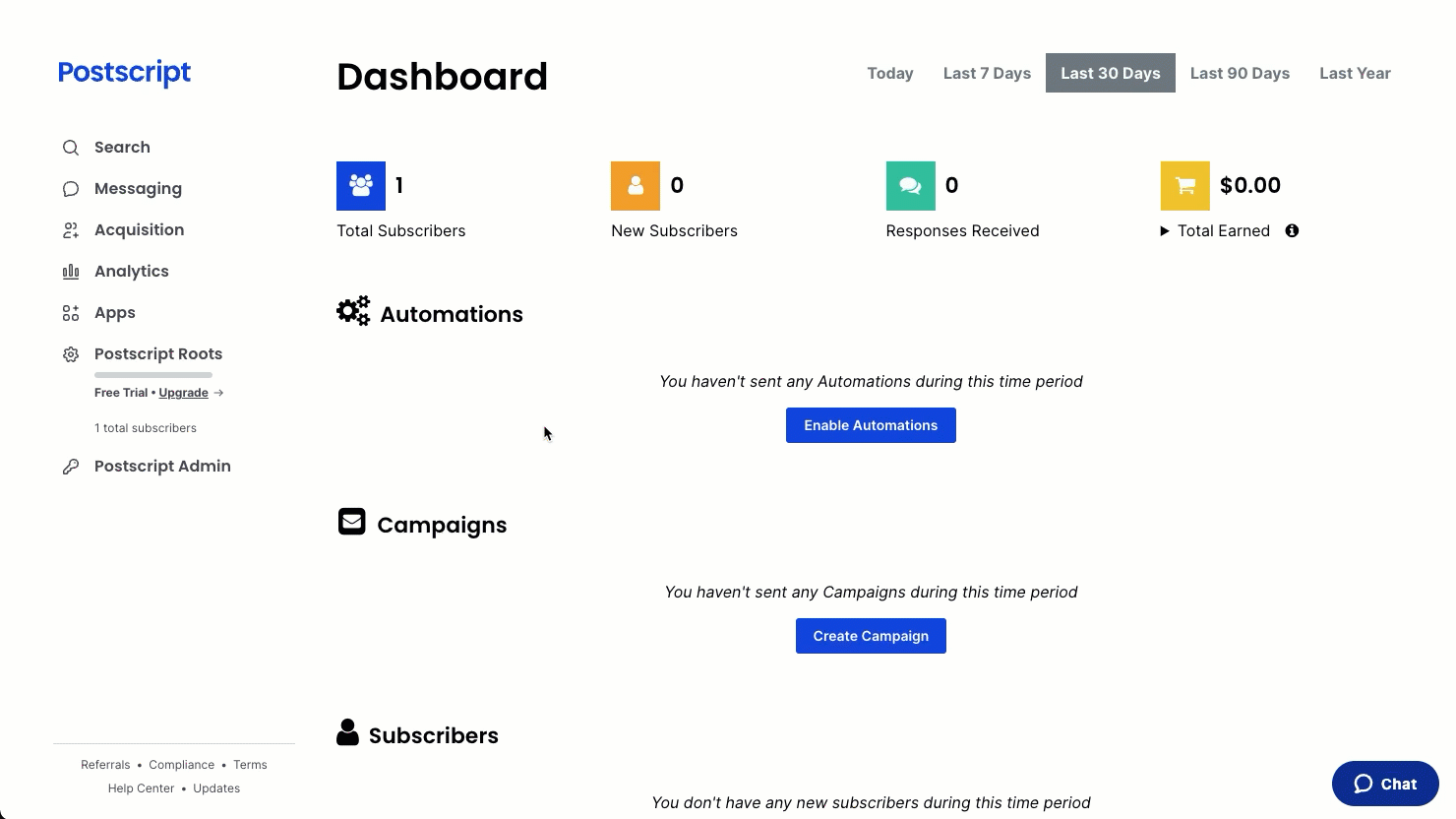Expand the Total Earned disclosure triangle
1456x819 pixels.
pyautogui.click(x=1165, y=231)
